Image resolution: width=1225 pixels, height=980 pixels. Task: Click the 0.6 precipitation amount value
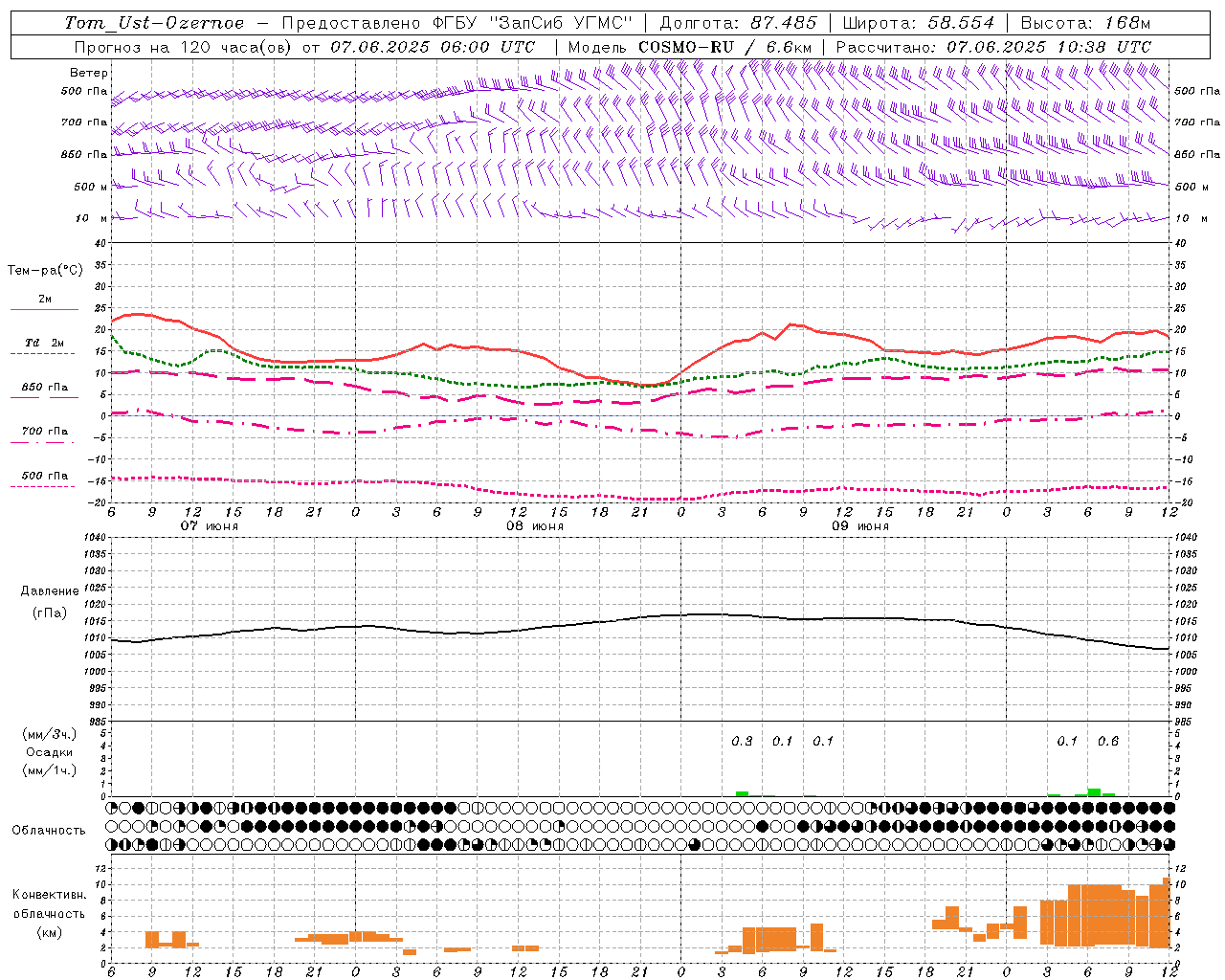(x=1108, y=742)
